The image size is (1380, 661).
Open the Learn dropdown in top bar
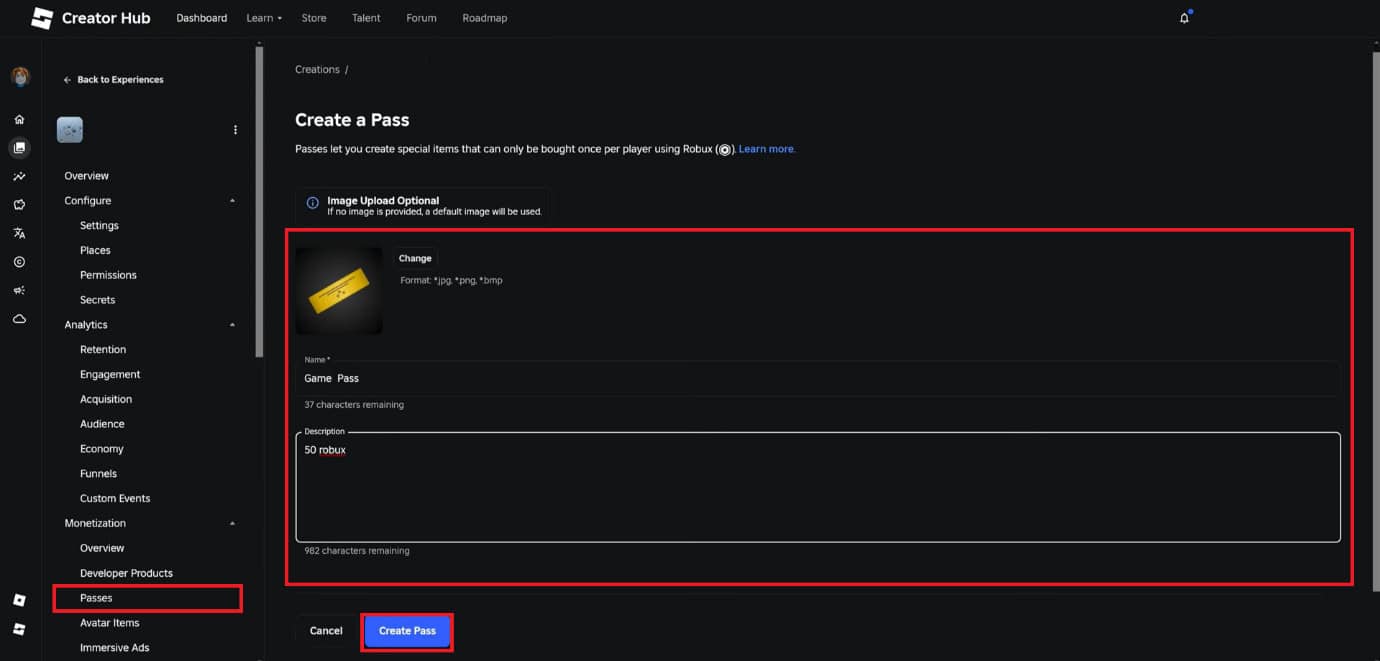(x=264, y=18)
